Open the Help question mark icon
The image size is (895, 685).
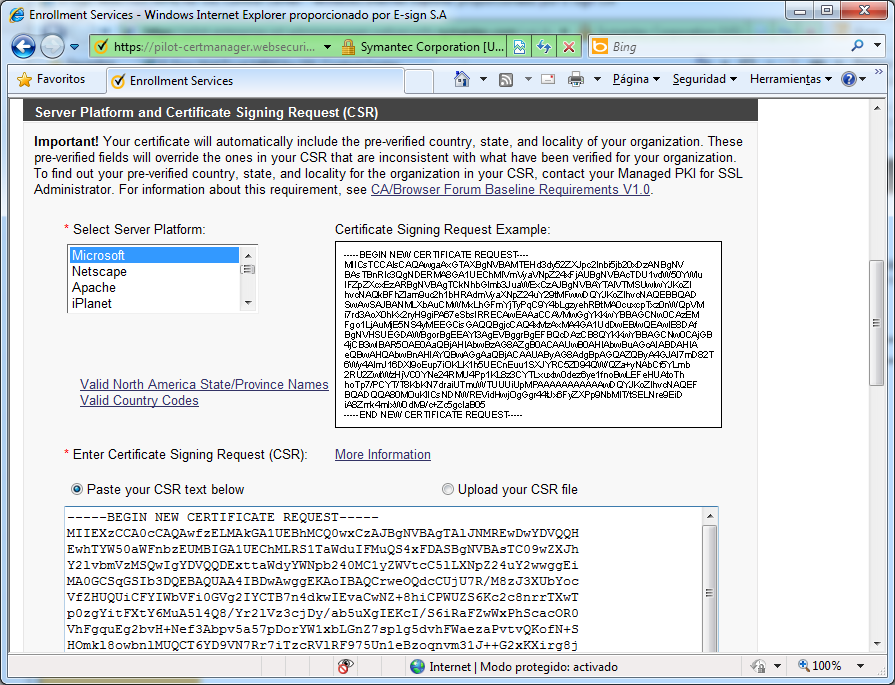coord(849,79)
